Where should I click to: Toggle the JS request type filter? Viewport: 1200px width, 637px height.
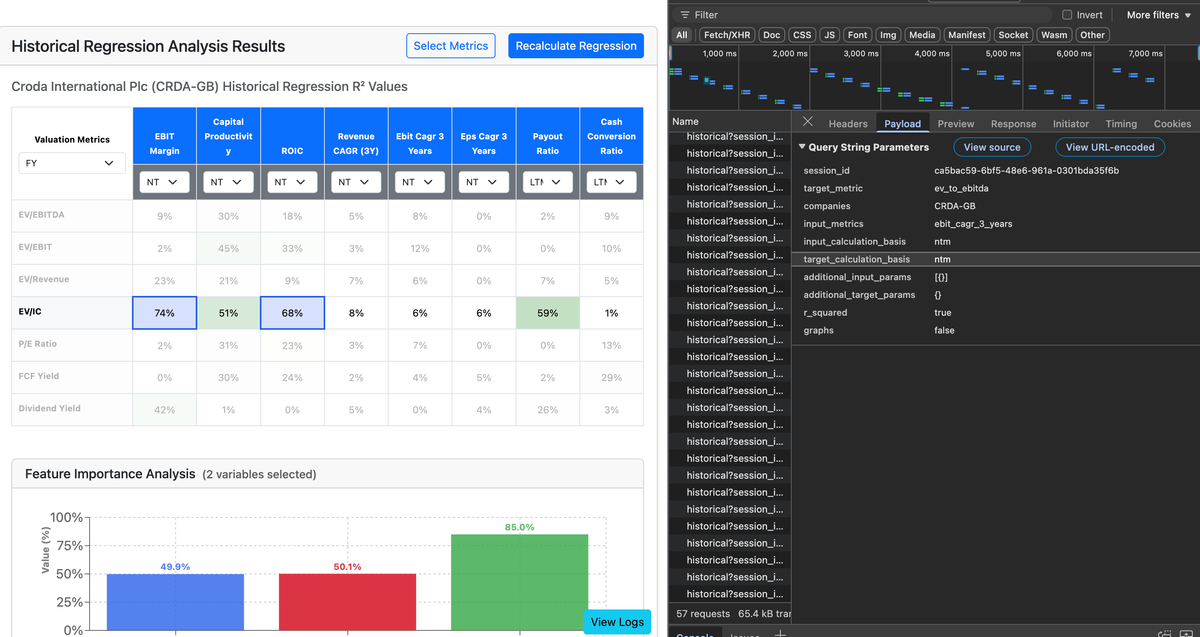point(829,35)
